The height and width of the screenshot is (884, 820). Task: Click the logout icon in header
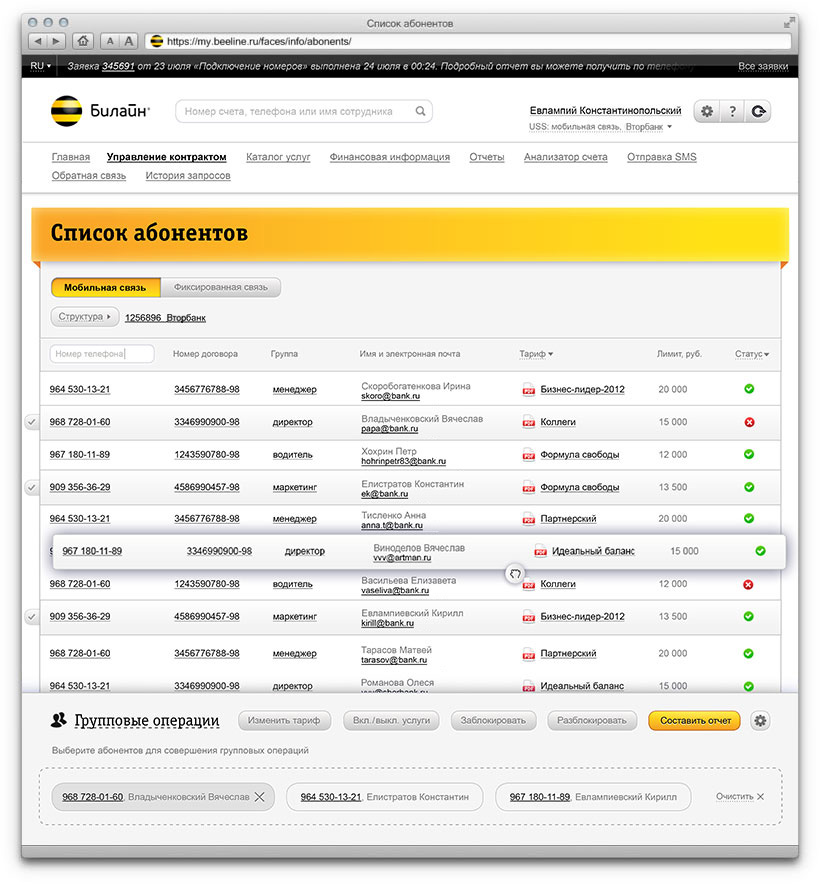(x=759, y=112)
